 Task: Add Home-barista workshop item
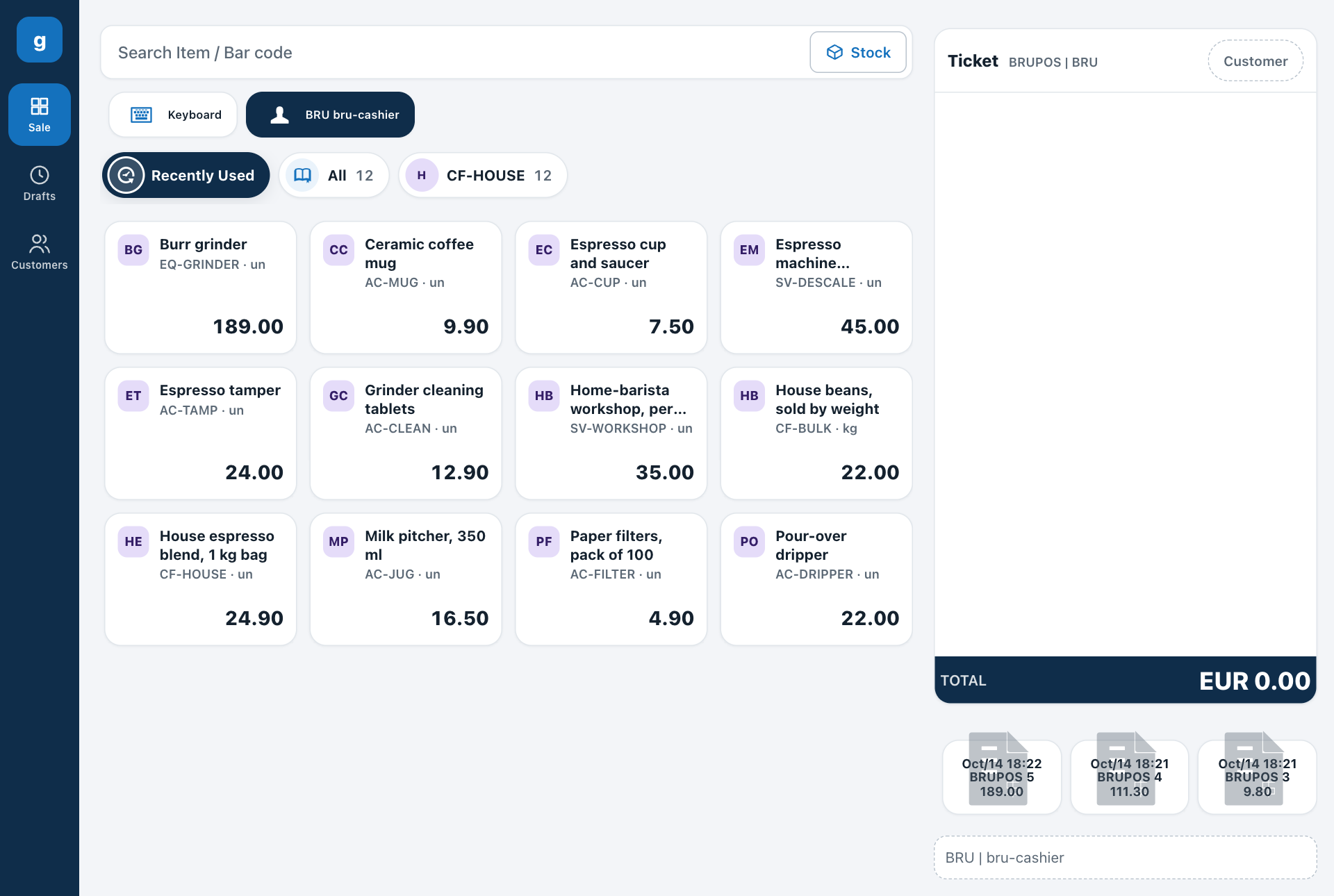611,433
